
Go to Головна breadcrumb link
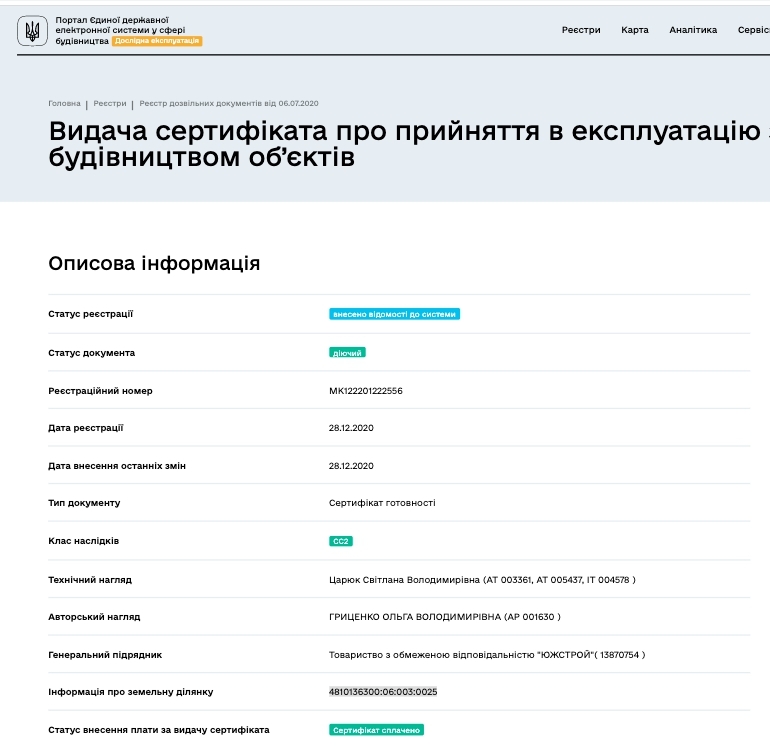[x=64, y=104]
